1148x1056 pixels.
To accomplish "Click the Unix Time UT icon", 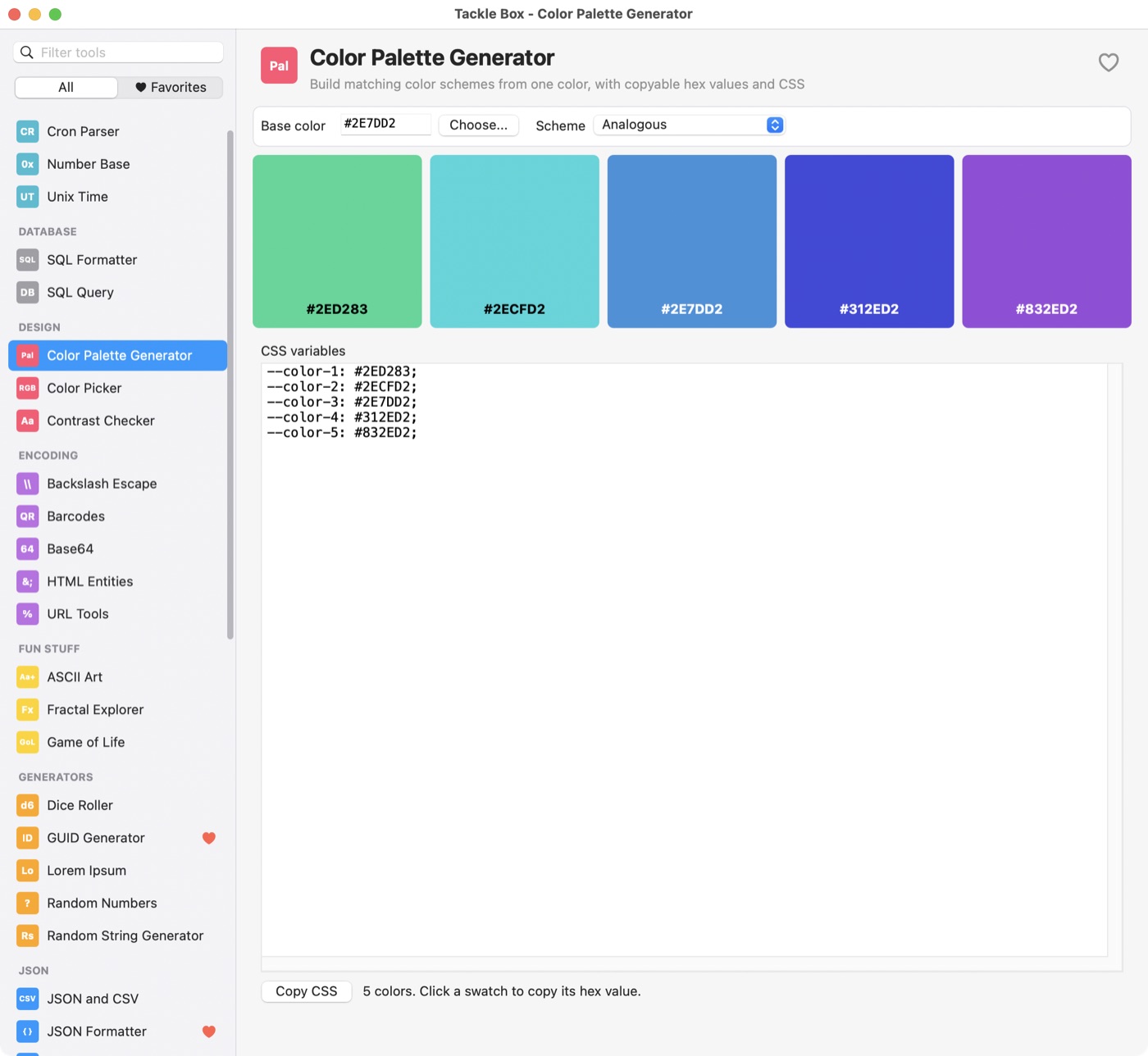I will pos(27,197).
